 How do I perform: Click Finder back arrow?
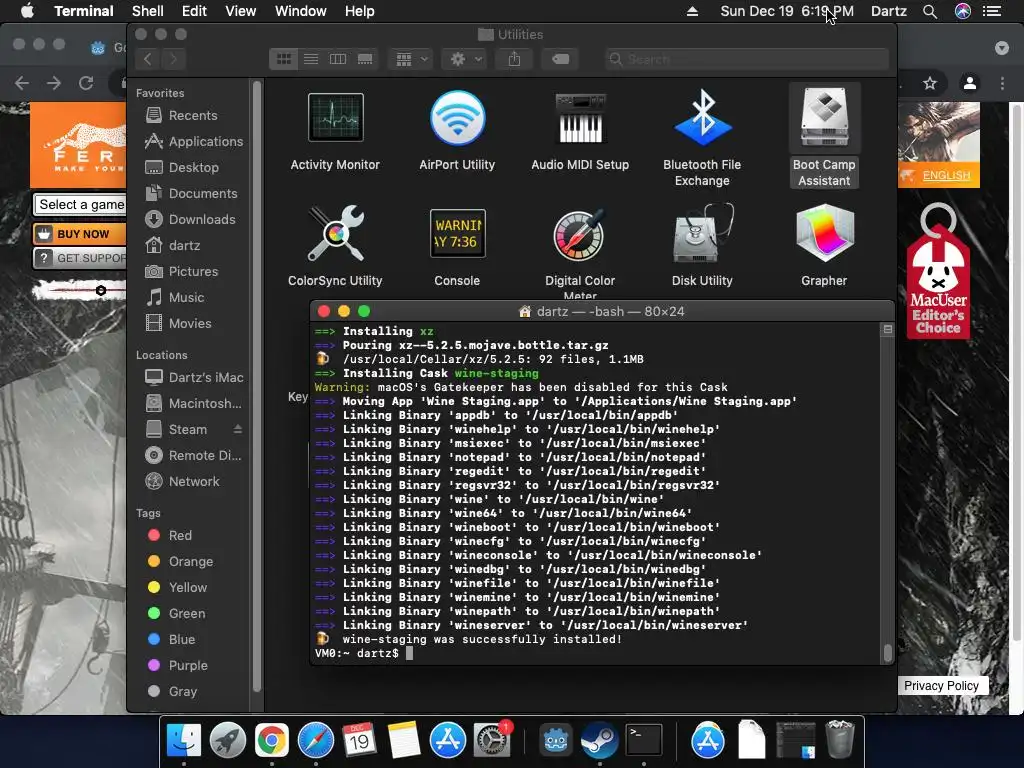click(x=148, y=59)
